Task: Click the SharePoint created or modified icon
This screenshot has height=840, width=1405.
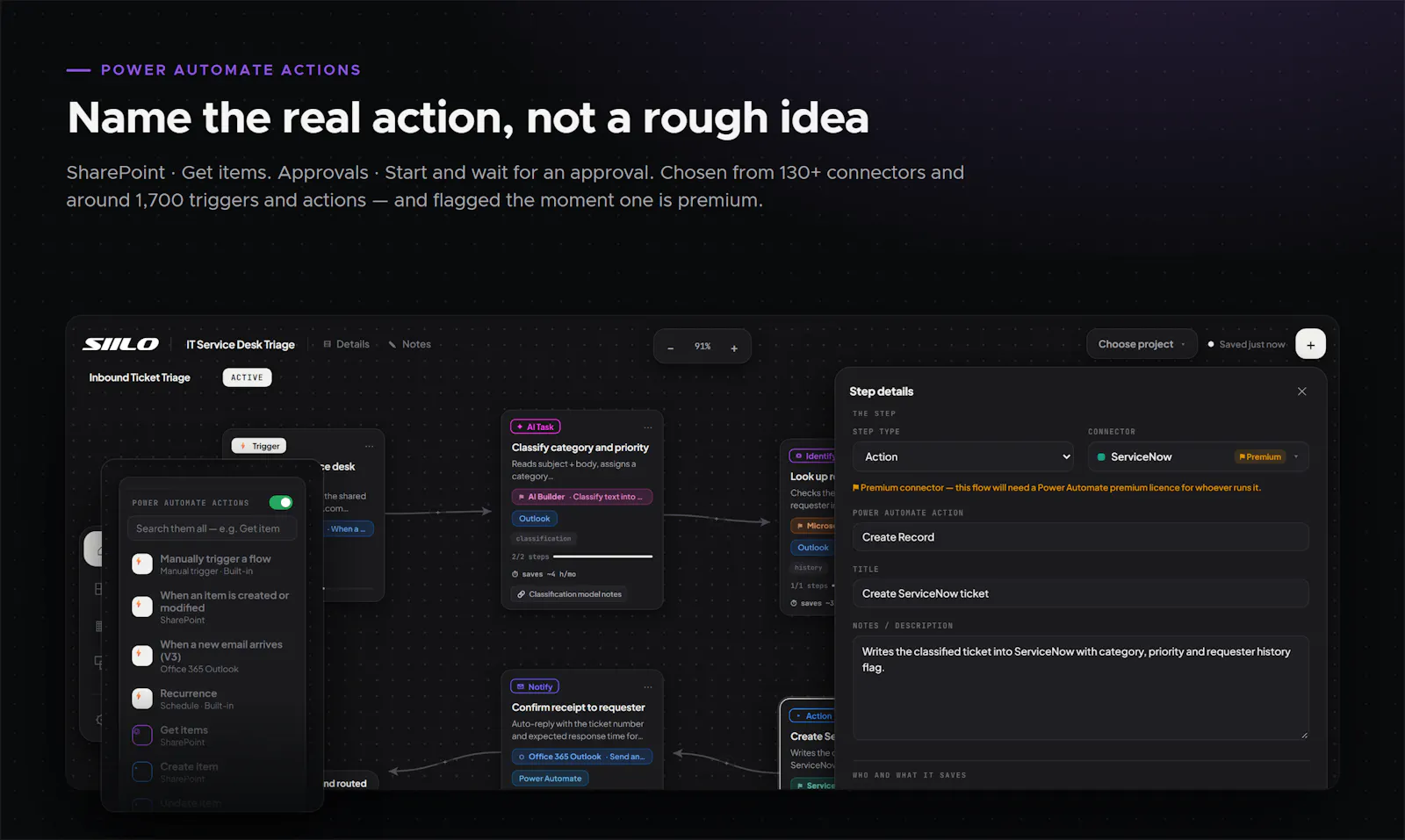Action: click(142, 607)
